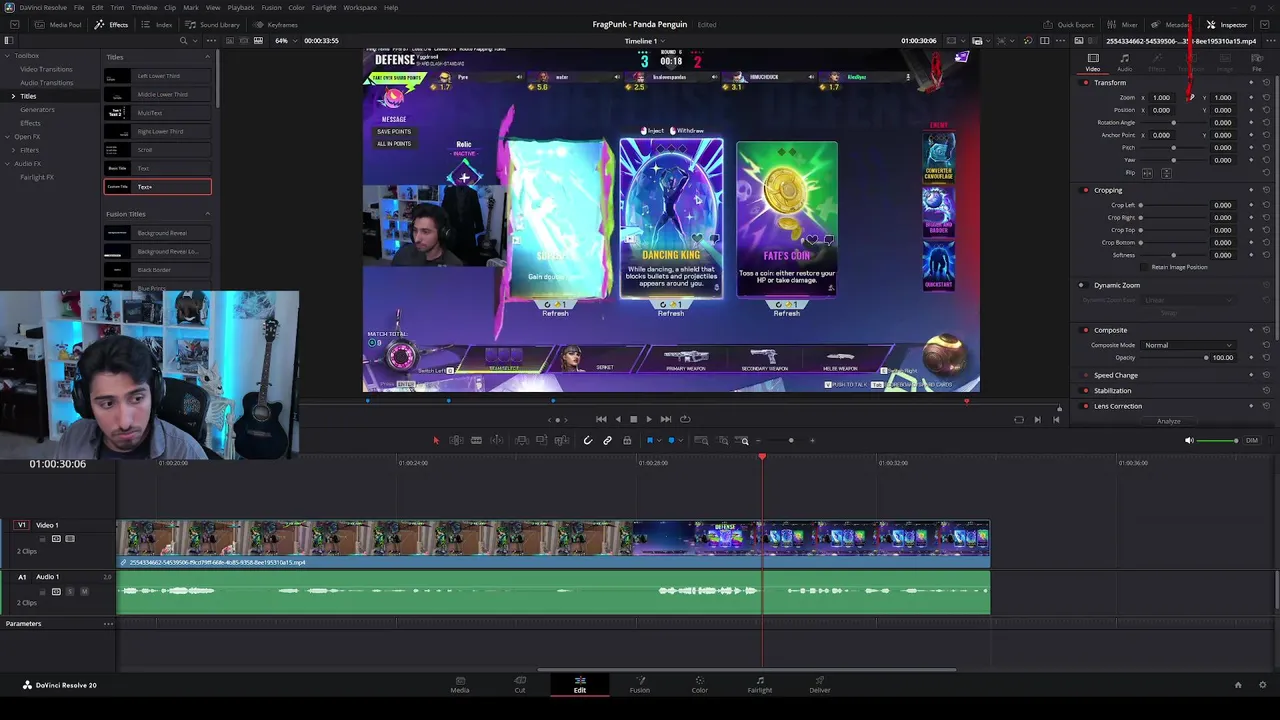Reset the Transform section parameters
Image resolution: width=1280 pixels, height=720 pixels.
[x=1266, y=83]
